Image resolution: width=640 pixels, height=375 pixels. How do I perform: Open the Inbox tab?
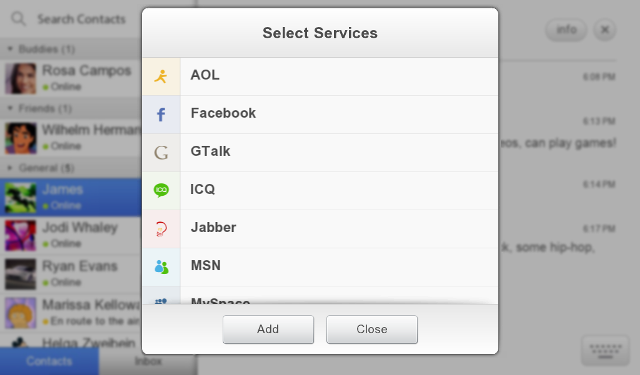click(x=148, y=361)
